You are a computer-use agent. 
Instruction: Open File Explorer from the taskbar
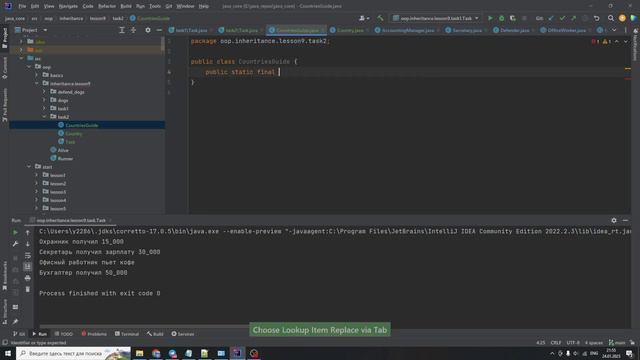tap(140, 353)
